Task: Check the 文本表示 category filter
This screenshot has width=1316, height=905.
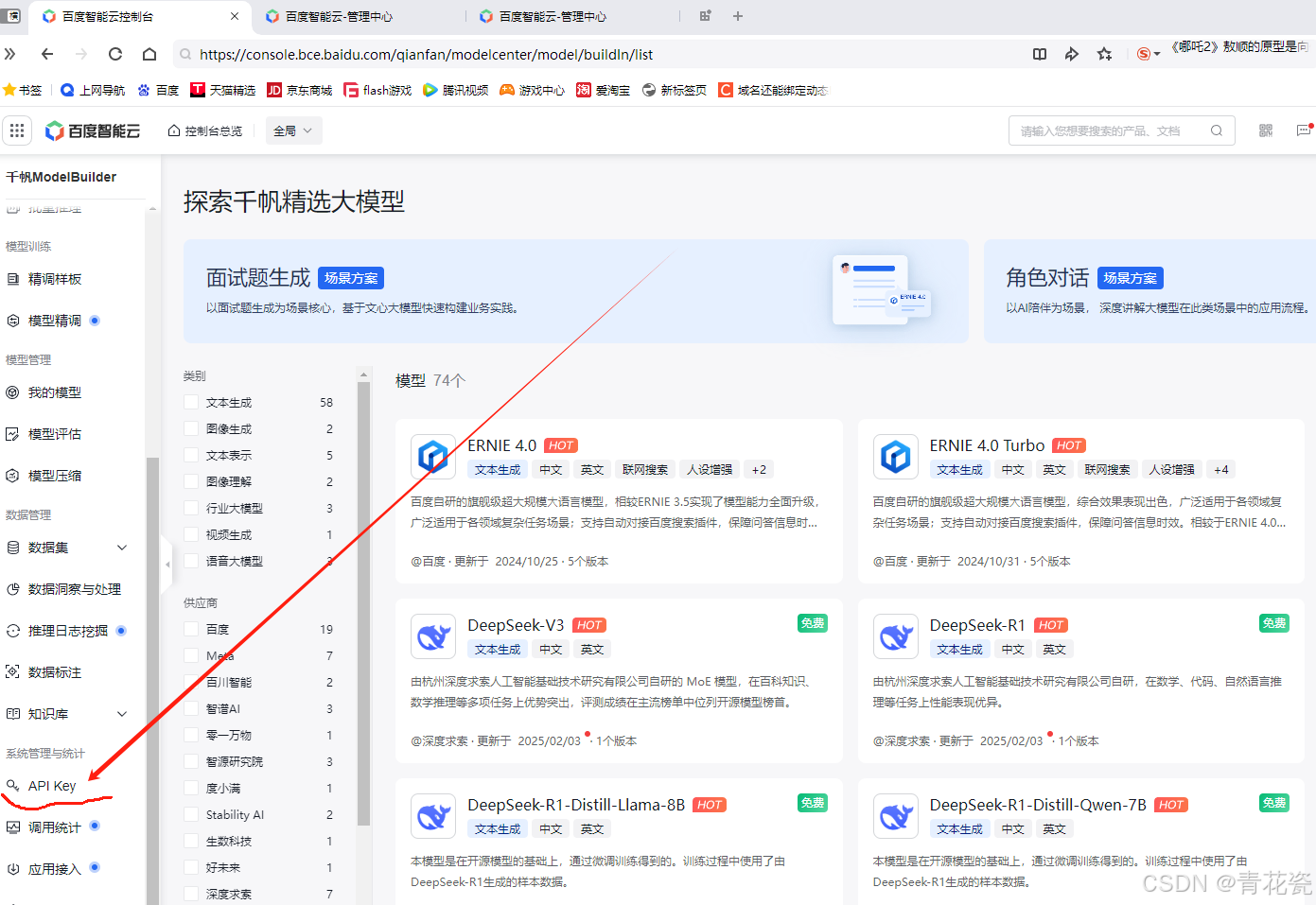Action: point(191,455)
